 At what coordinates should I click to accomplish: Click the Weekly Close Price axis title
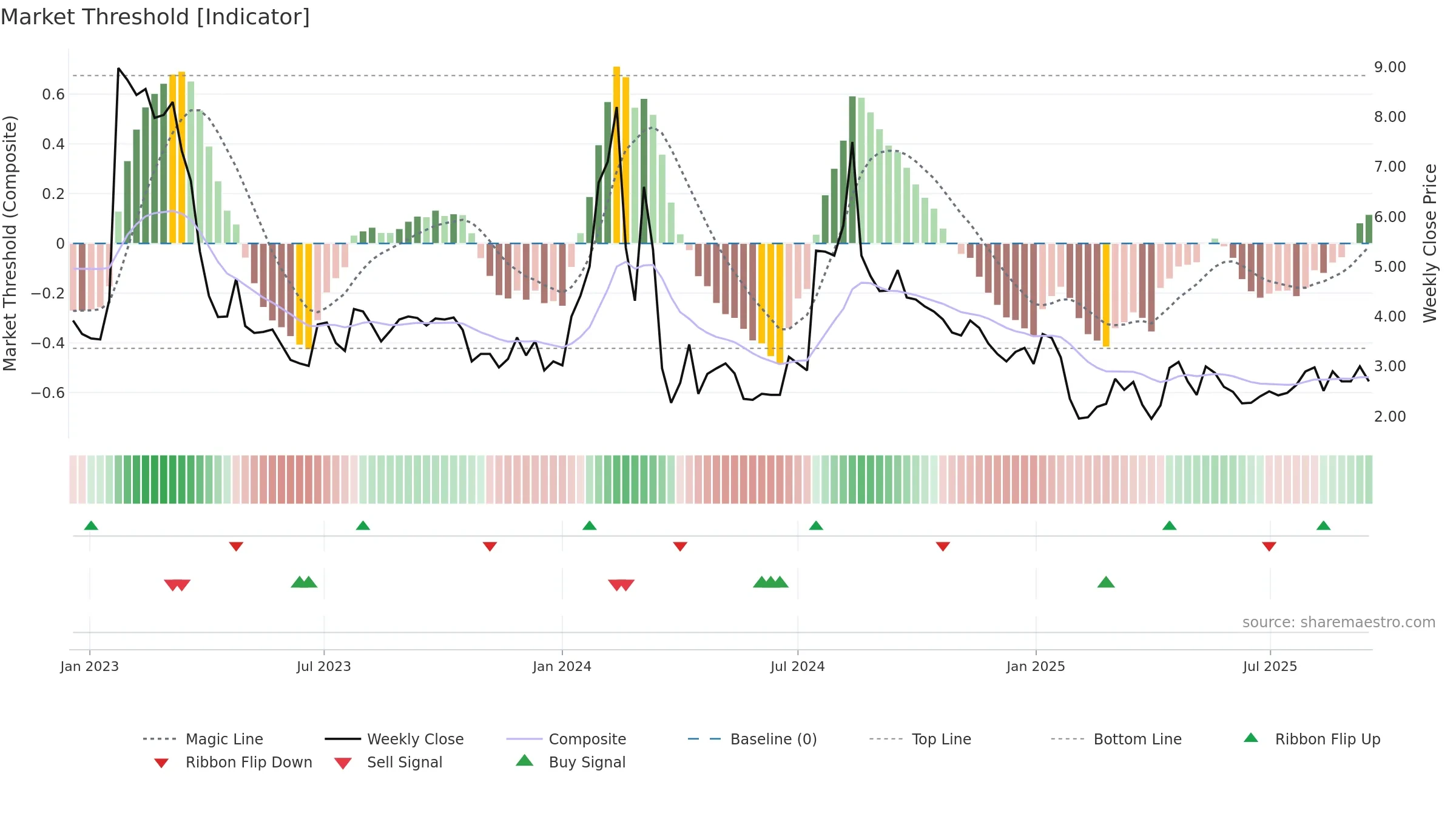coord(1430,243)
